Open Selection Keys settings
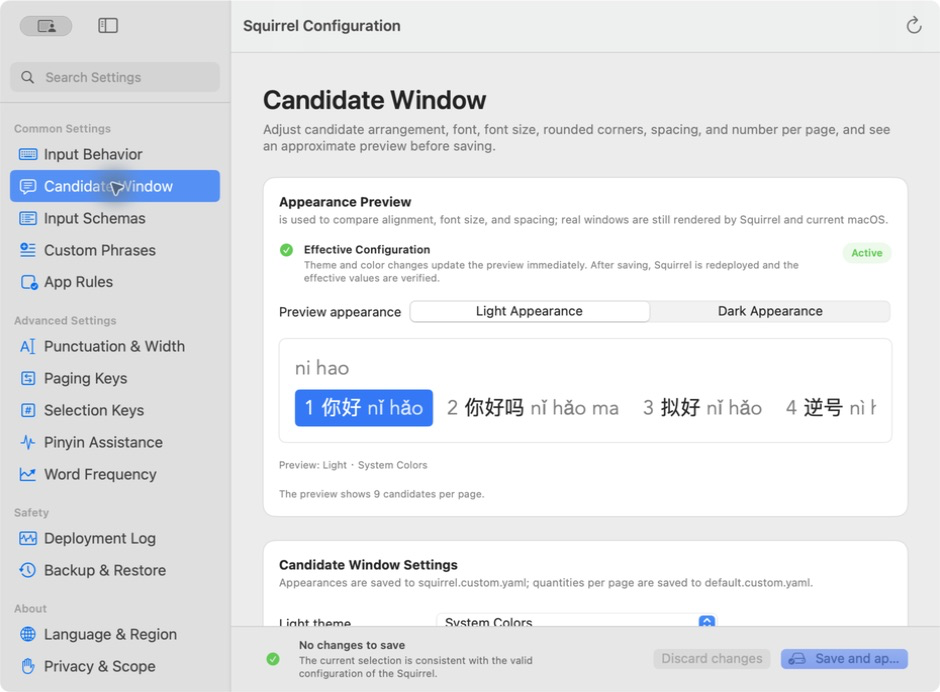Screen dimensions: 940x692 [x=115, y=410]
